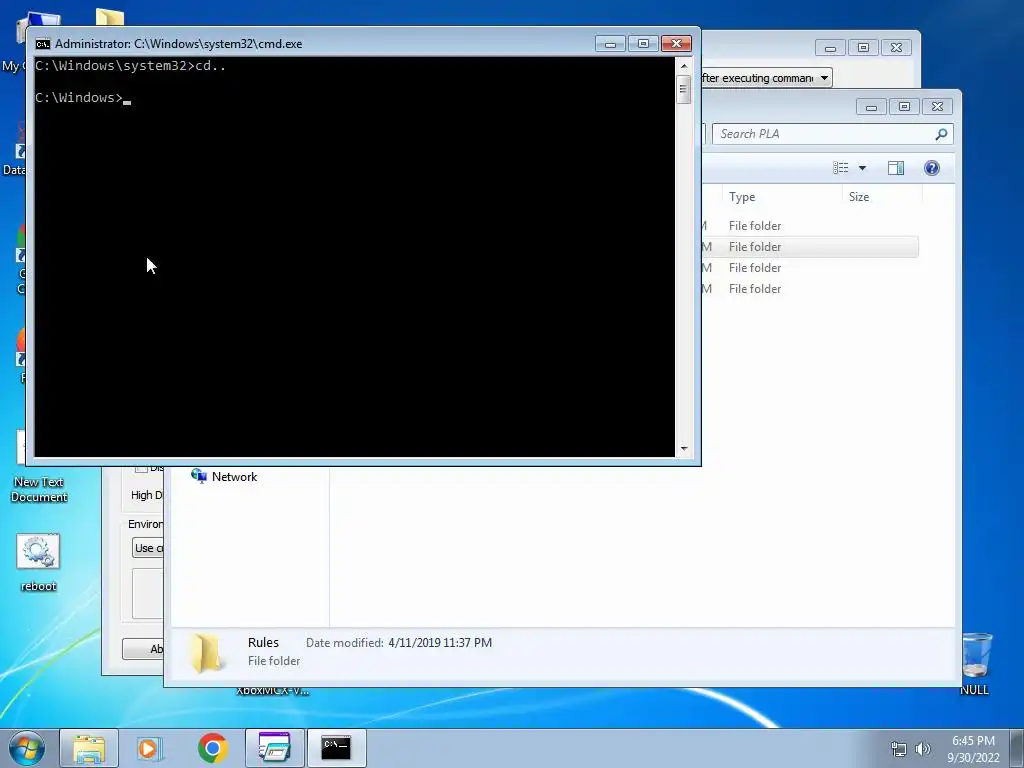1024x768 pixels.
Task: Open the taskbar clock showing 6:45 PM
Action: (x=973, y=749)
